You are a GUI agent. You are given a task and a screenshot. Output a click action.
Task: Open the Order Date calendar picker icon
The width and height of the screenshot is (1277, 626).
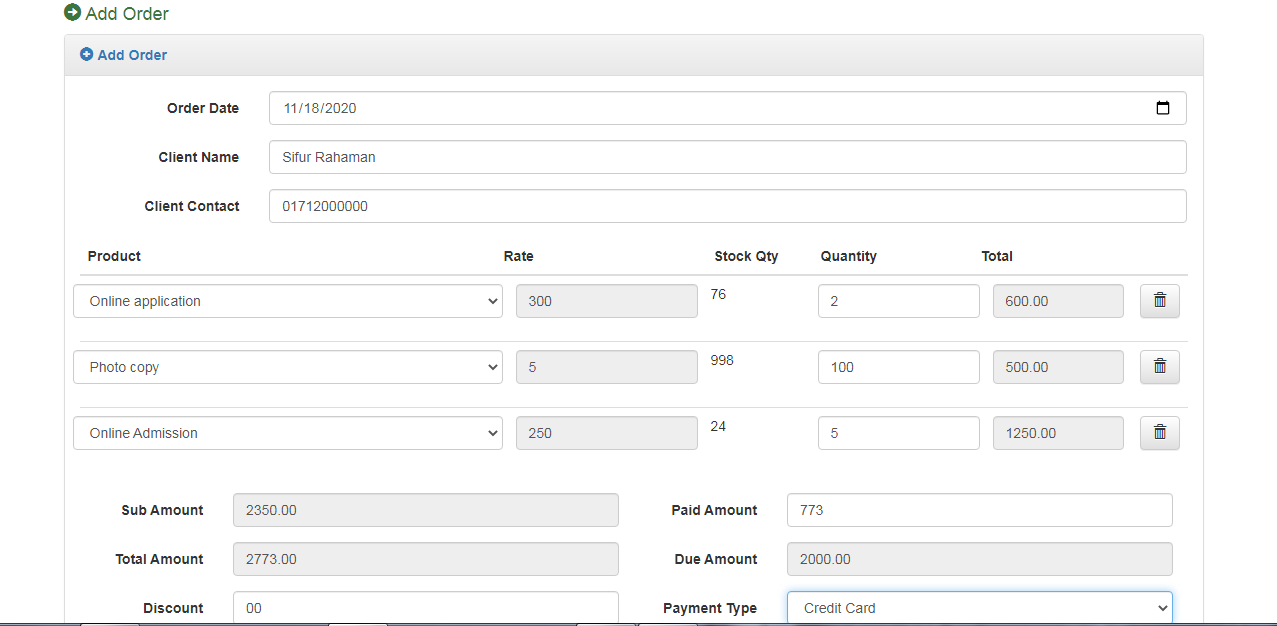[1162, 108]
